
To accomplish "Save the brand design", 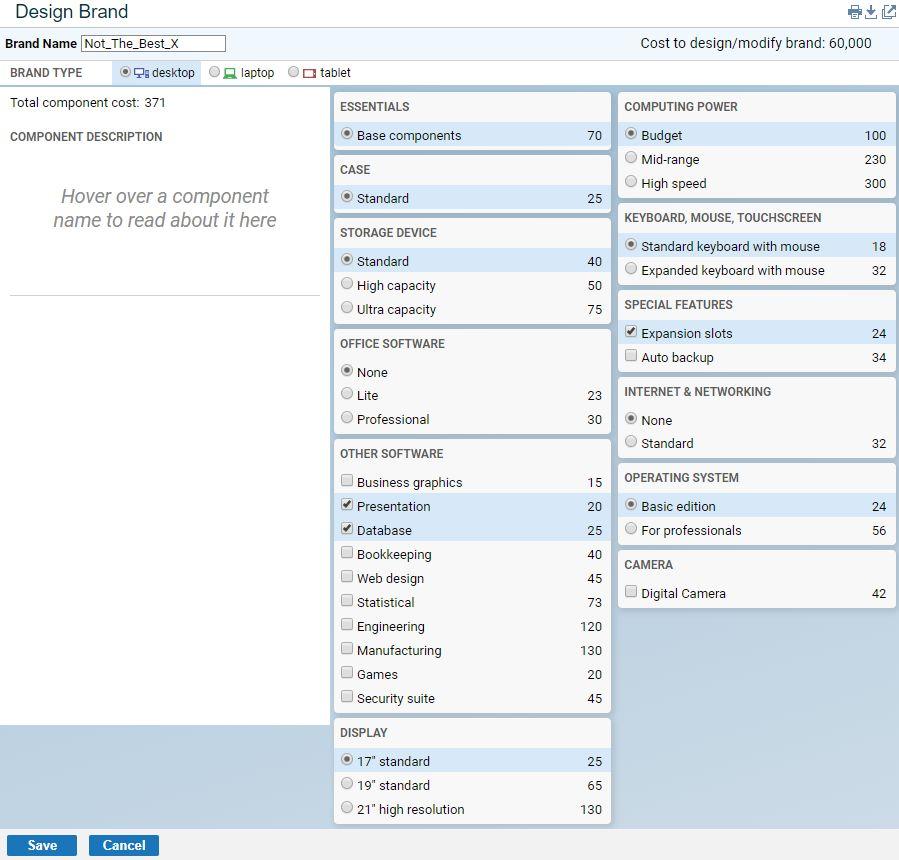I will pyautogui.click(x=42, y=845).
